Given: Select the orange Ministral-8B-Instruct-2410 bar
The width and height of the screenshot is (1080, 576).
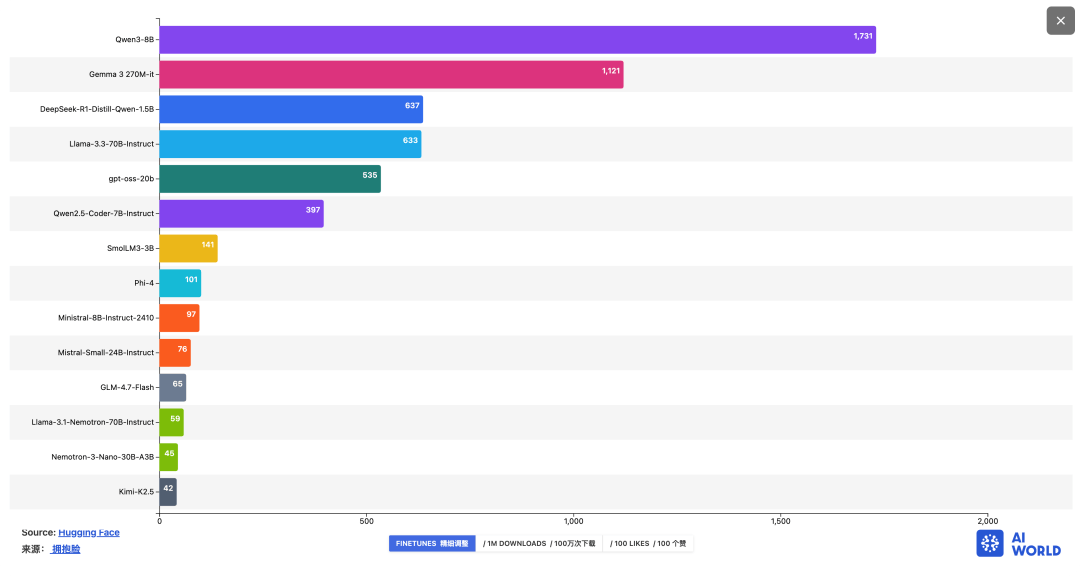Looking at the screenshot, I should 180,318.
